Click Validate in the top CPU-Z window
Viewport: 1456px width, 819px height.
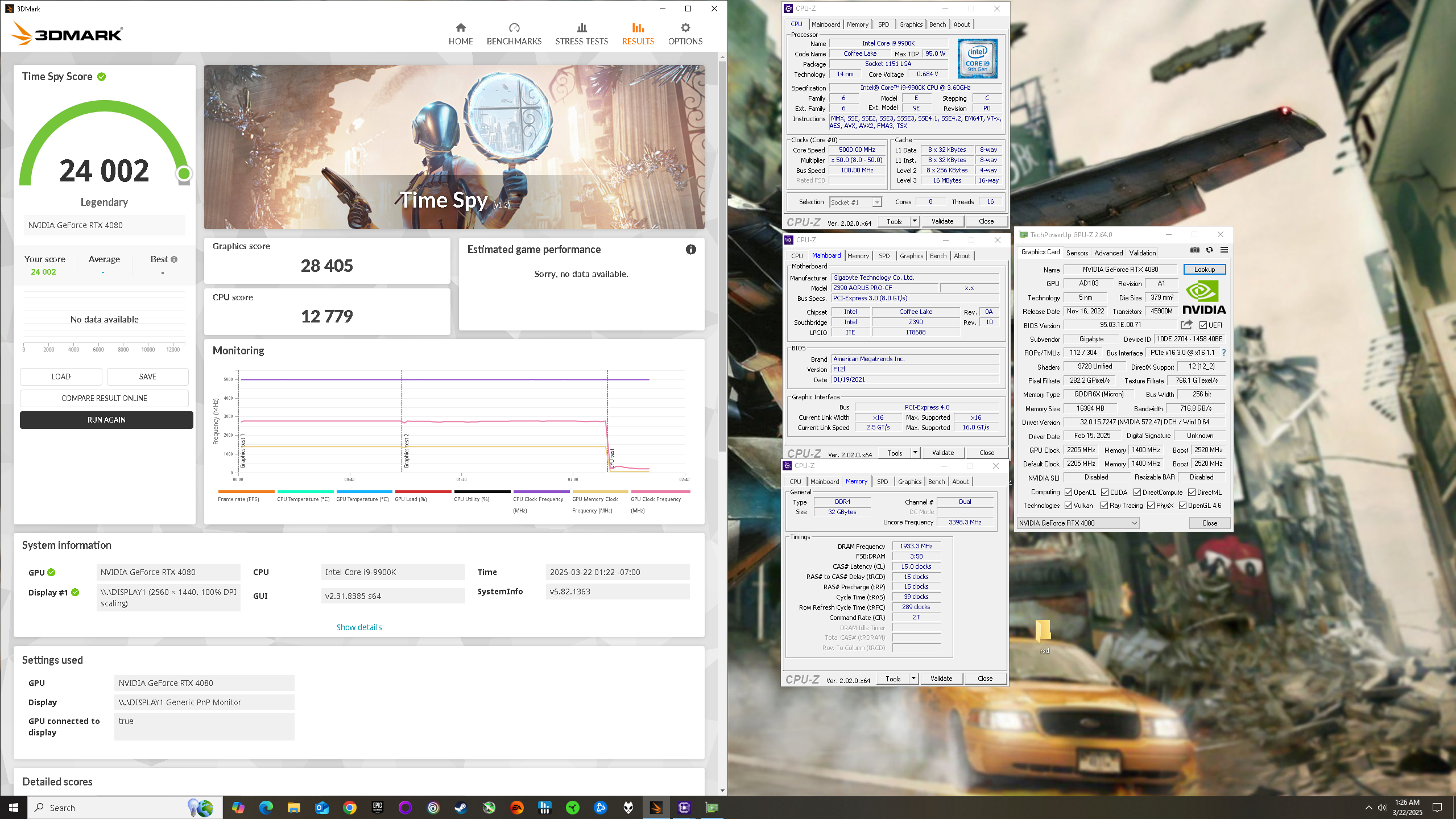coord(942,221)
